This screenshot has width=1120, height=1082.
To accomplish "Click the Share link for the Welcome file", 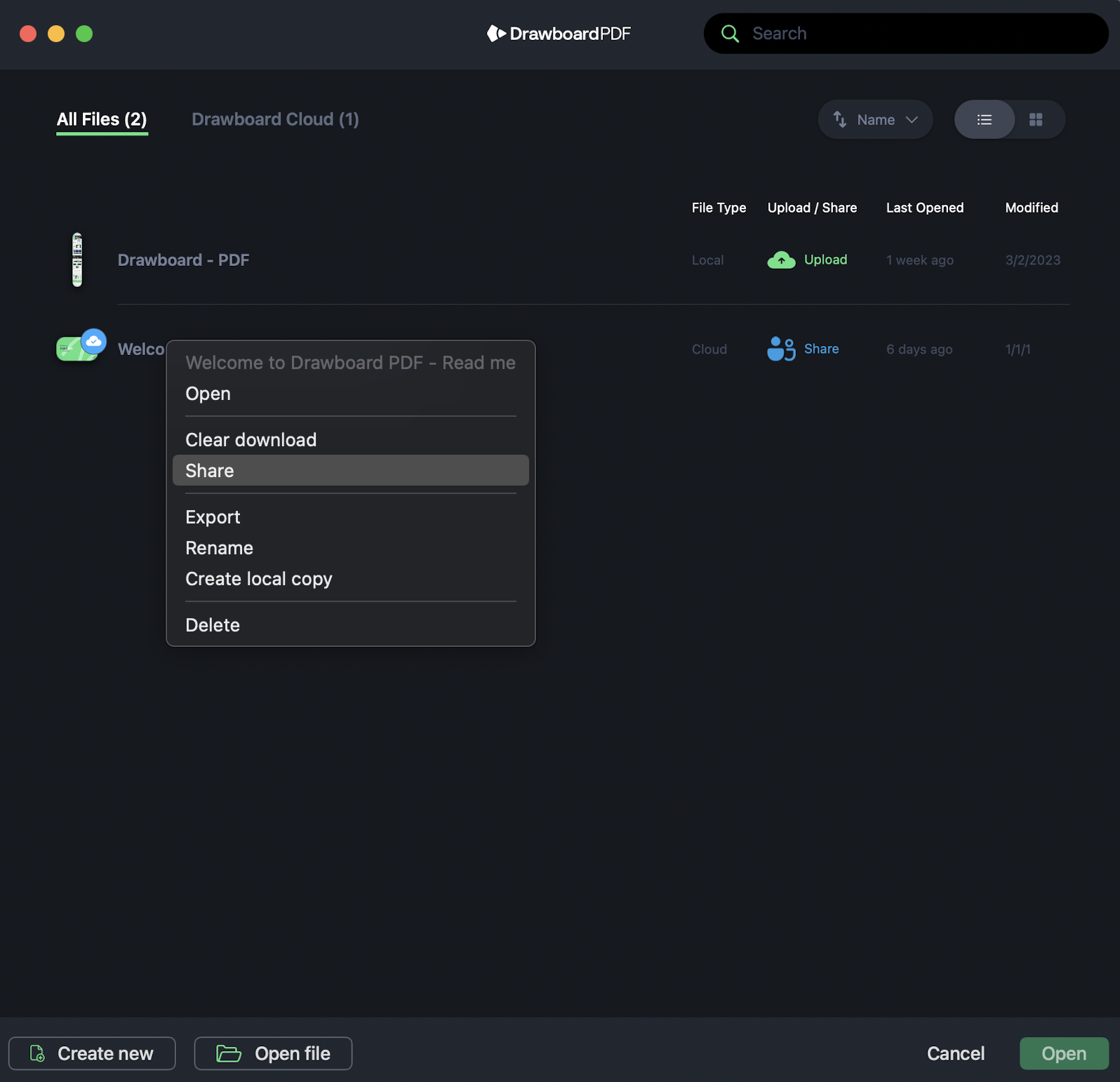I will click(821, 349).
